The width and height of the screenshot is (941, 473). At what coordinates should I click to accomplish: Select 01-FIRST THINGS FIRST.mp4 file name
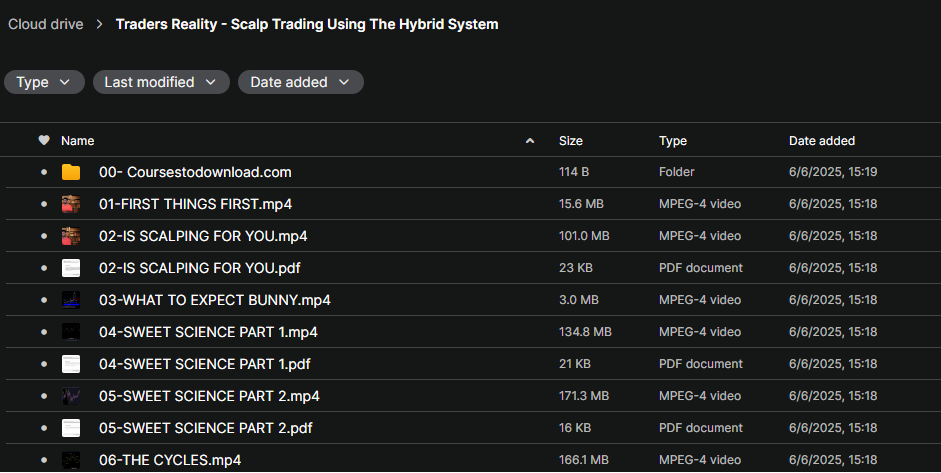tap(195, 204)
